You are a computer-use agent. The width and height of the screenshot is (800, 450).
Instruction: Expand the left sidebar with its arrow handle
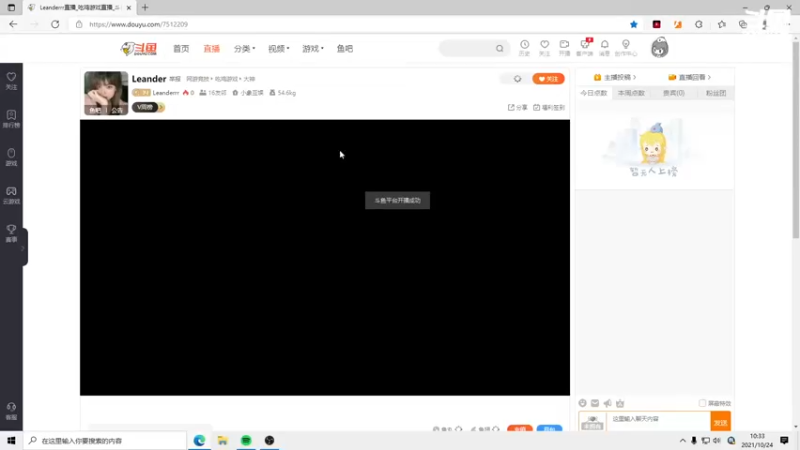click(23, 247)
